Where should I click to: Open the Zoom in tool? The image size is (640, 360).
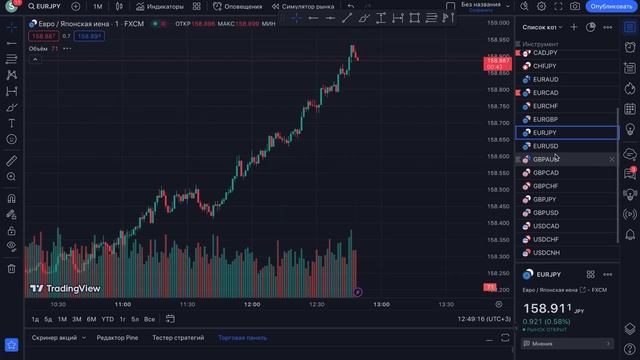coord(11,177)
